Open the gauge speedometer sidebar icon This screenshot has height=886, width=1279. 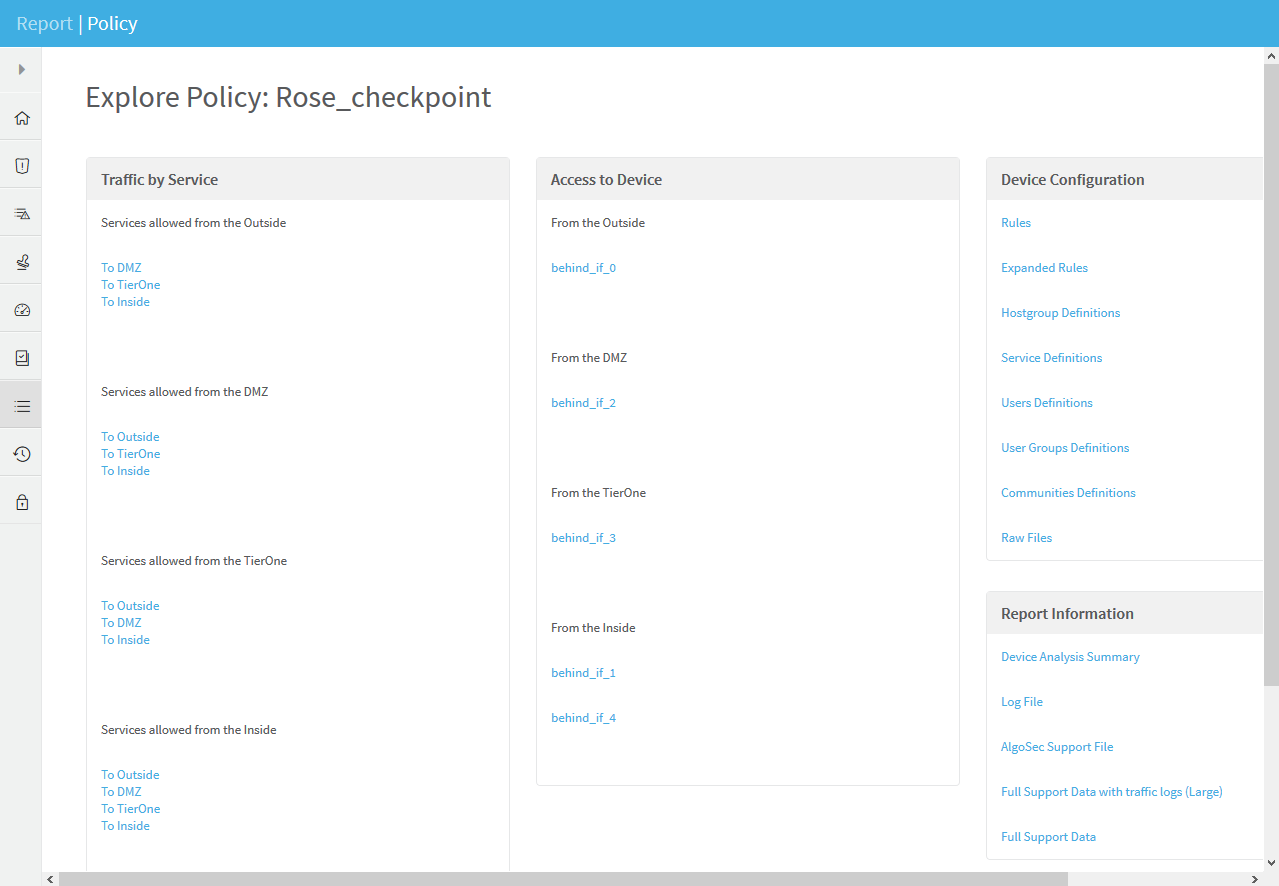21,310
